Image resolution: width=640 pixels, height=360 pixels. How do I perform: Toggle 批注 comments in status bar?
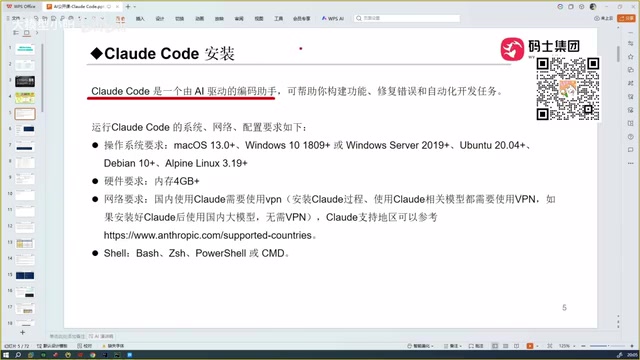pos(476,346)
